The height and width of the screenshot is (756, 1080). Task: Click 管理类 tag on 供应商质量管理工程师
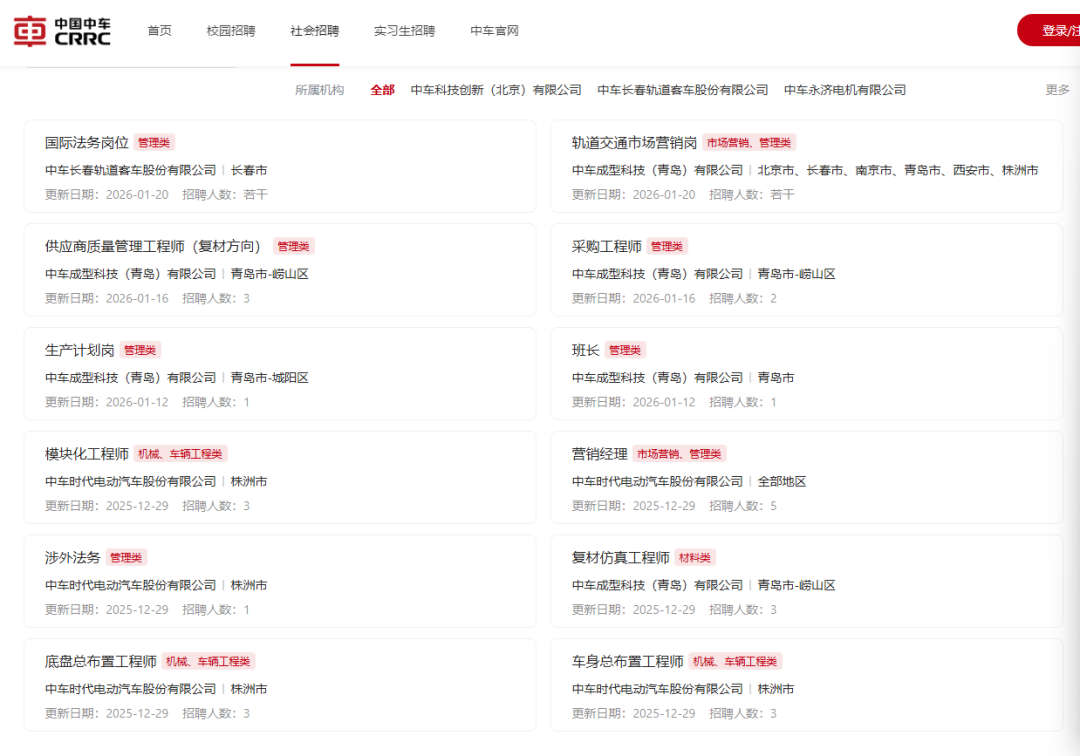(293, 246)
